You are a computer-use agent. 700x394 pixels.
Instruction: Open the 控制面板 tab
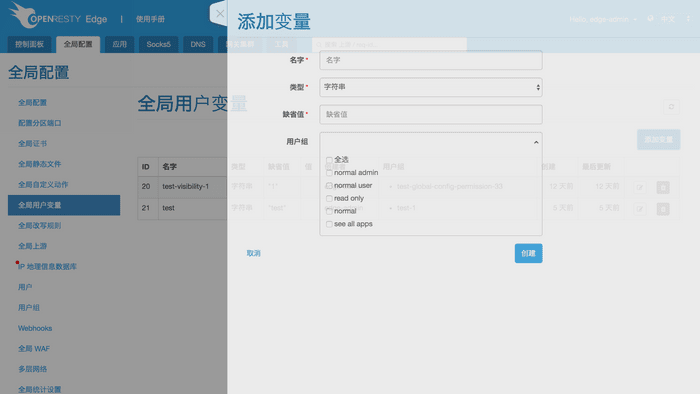click(x=29, y=44)
